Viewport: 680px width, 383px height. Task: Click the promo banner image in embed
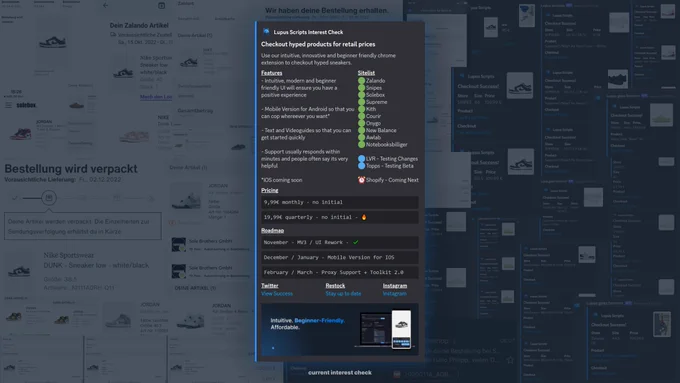(340, 330)
